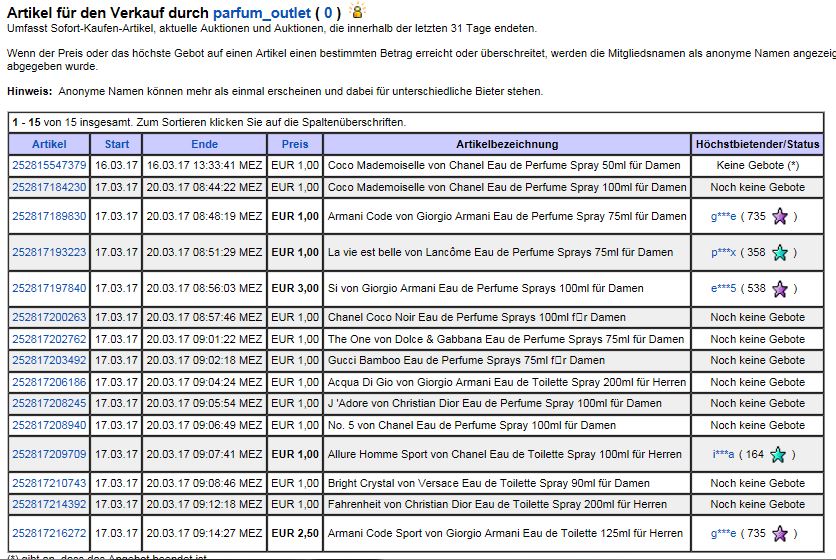This screenshot has width=836, height=560.
Task: Click 'Keine Gebote (*)' status cell
Action: tap(758, 165)
